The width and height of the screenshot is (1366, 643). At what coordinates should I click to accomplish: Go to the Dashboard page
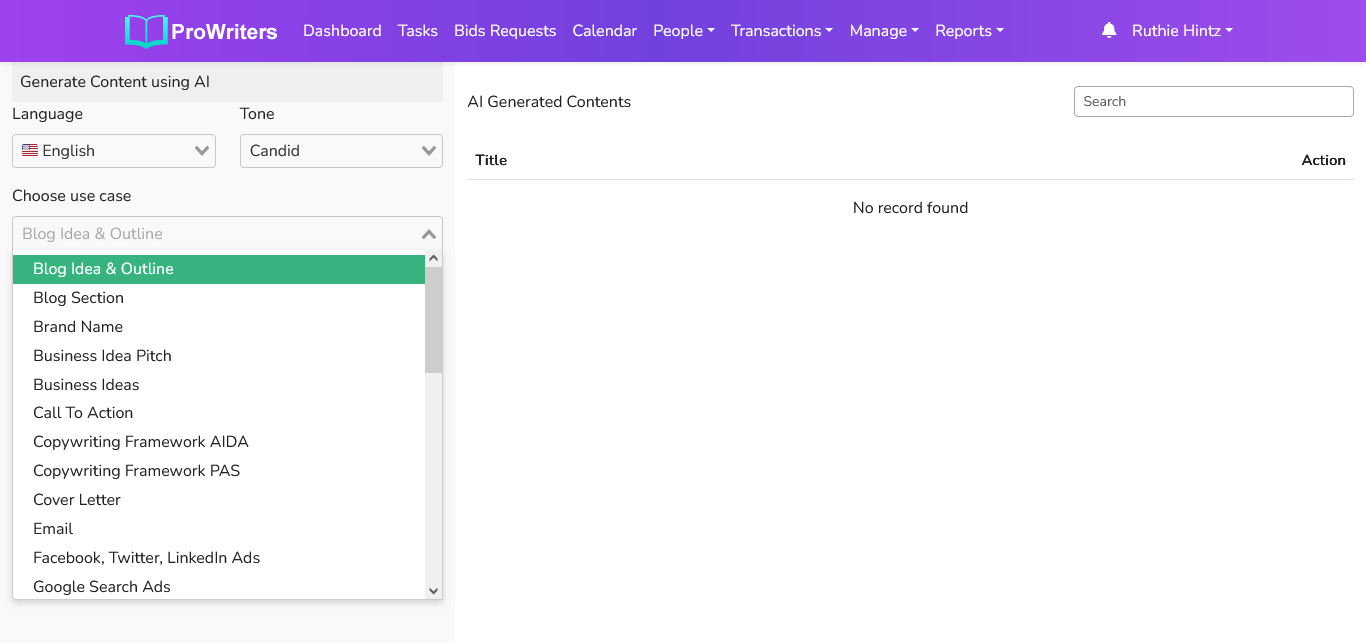342,31
